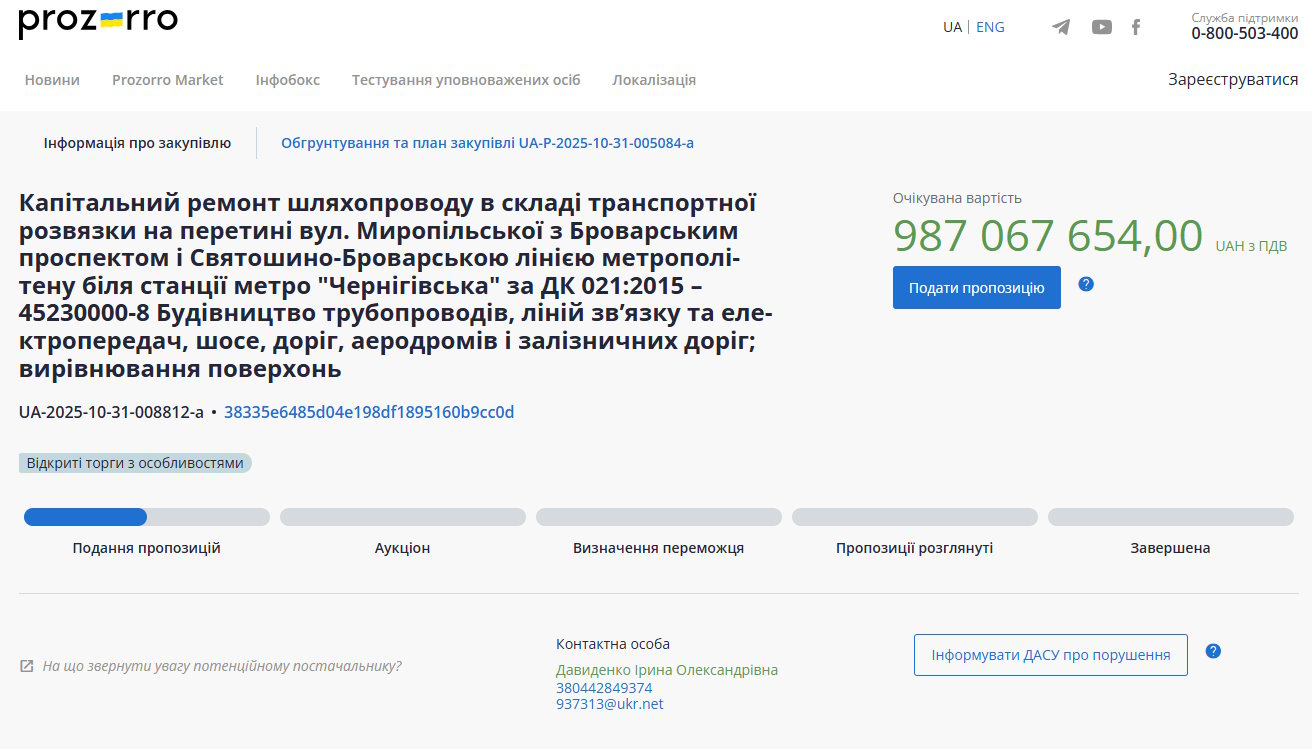The height and width of the screenshot is (749, 1312).
Task: Click the Prozorro logo
Action: [x=98, y=22]
